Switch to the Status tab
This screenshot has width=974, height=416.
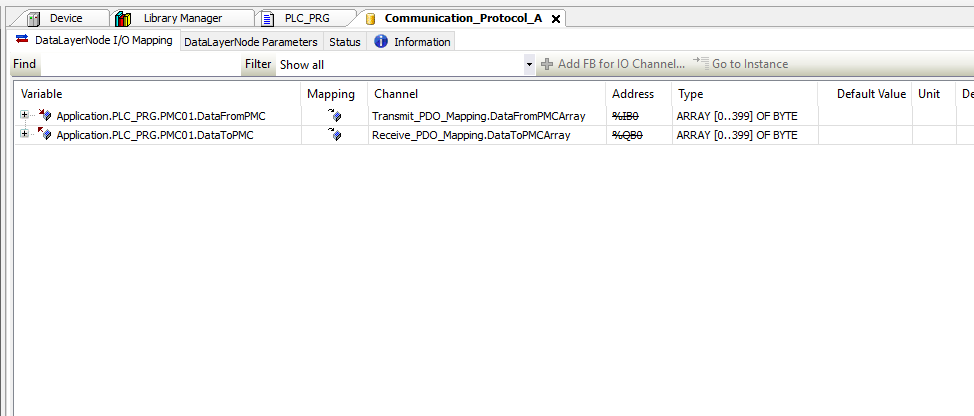pos(344,42)
